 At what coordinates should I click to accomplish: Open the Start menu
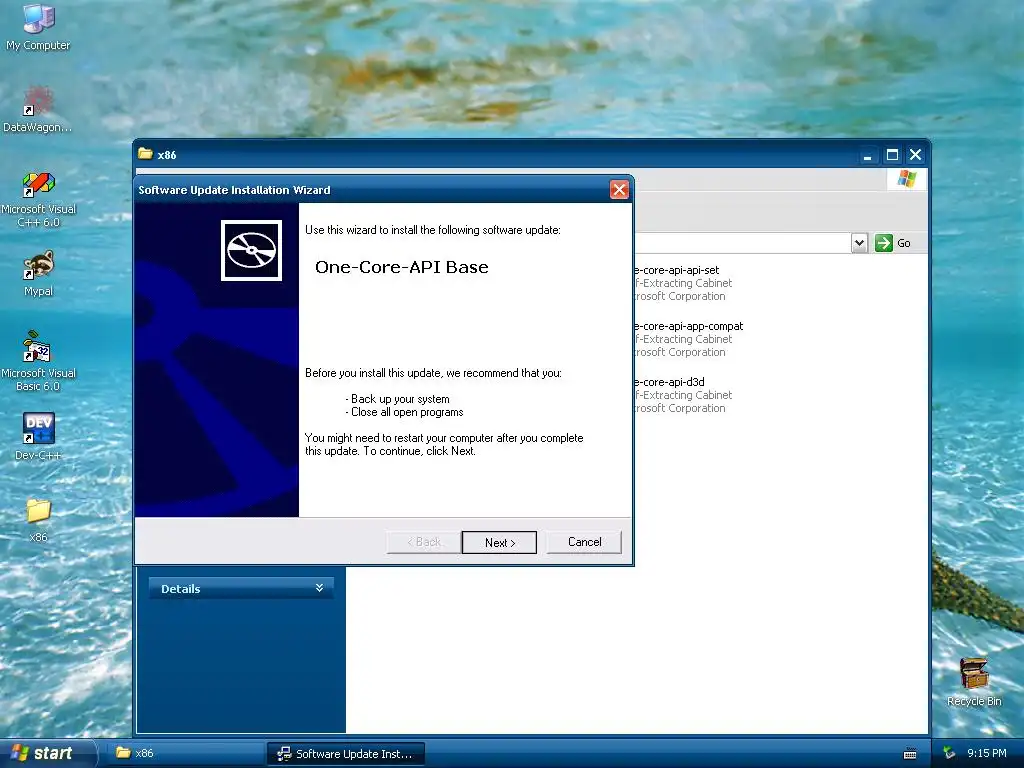(47, 753)
